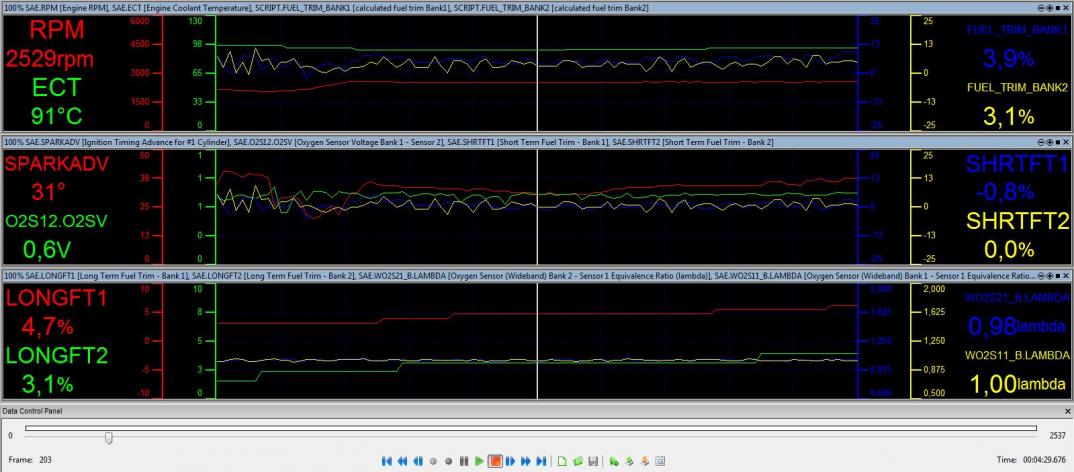Maximize the RPM/ECT chart panel
The width and height of the screenshot is (1074, 472).
pos(1058,8)
